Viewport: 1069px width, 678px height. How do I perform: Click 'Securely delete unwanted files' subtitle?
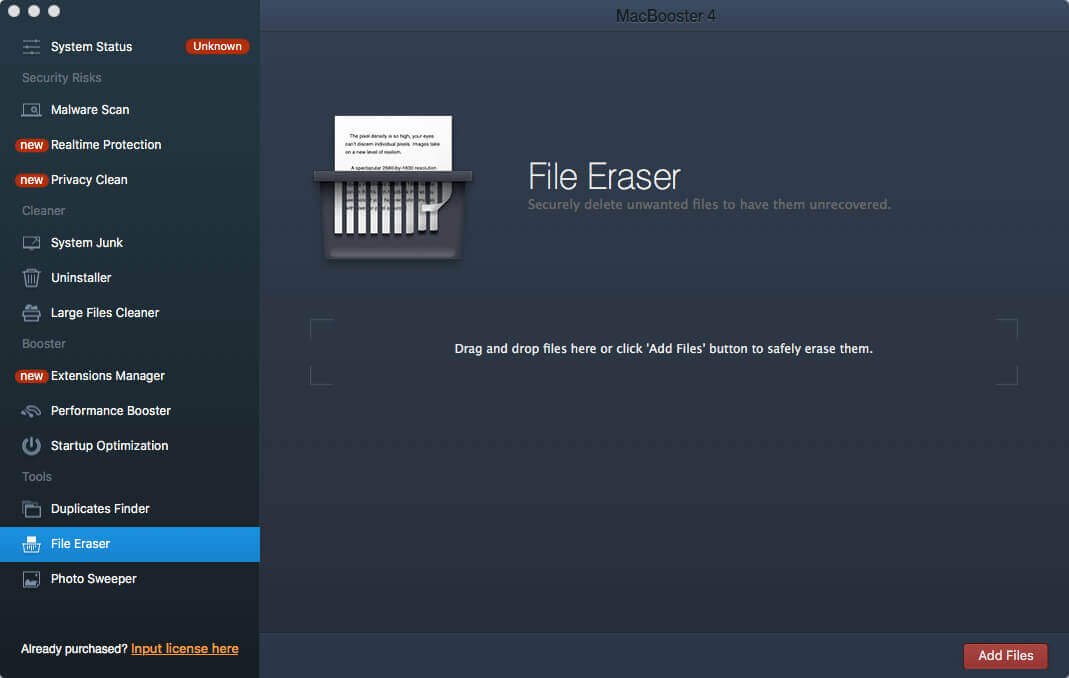tap(709, 205)
